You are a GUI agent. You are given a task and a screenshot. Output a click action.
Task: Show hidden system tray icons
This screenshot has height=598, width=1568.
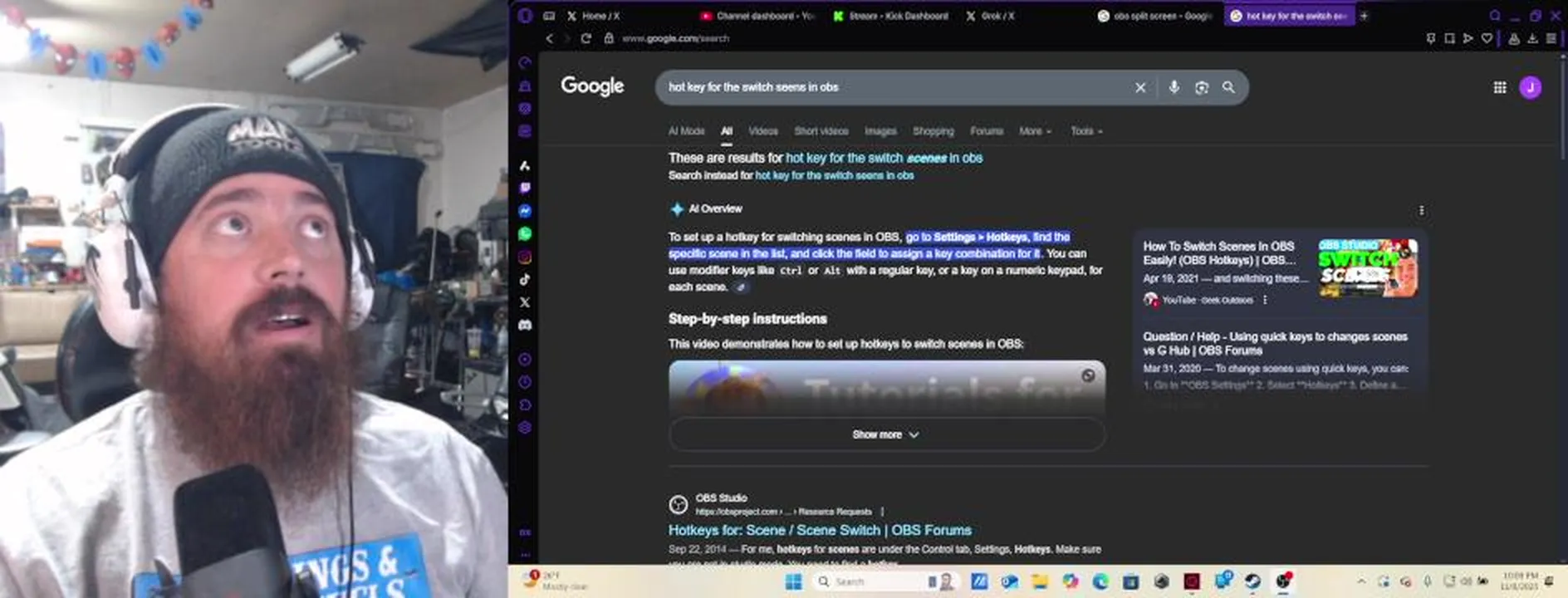click(1361, 581)
